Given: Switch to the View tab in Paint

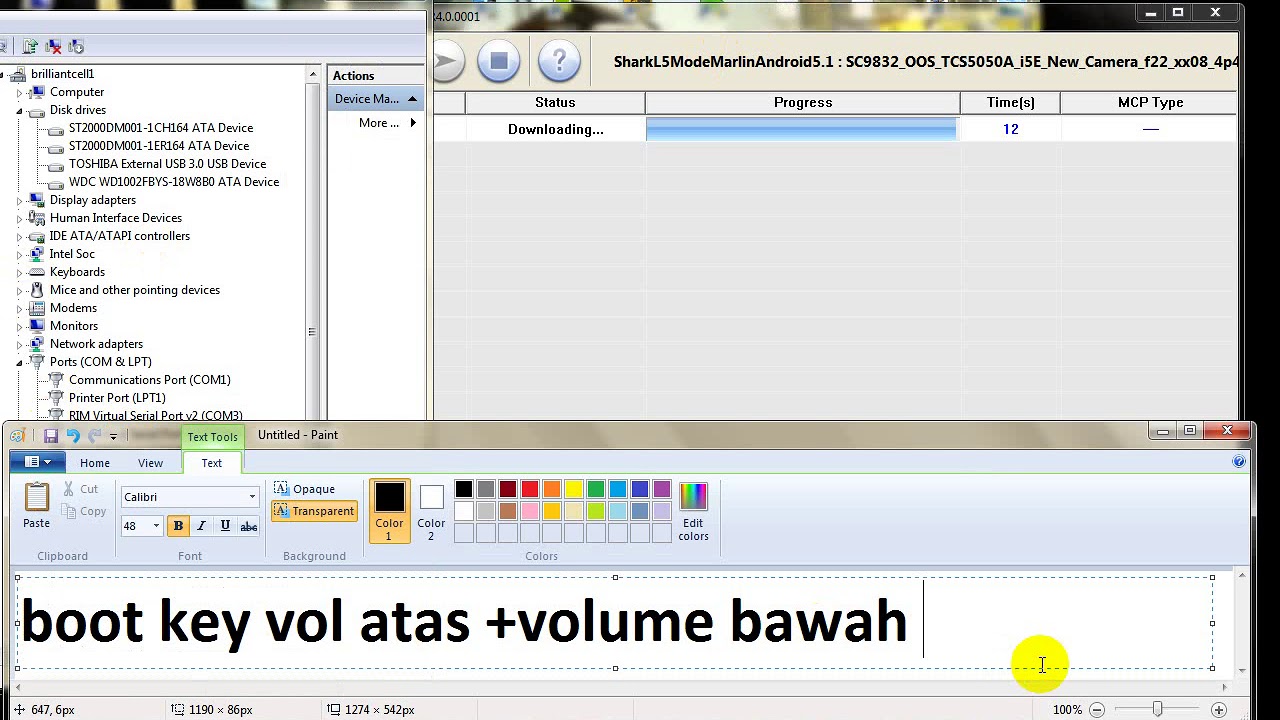Looking at the screenshot, I should point(150,463).
